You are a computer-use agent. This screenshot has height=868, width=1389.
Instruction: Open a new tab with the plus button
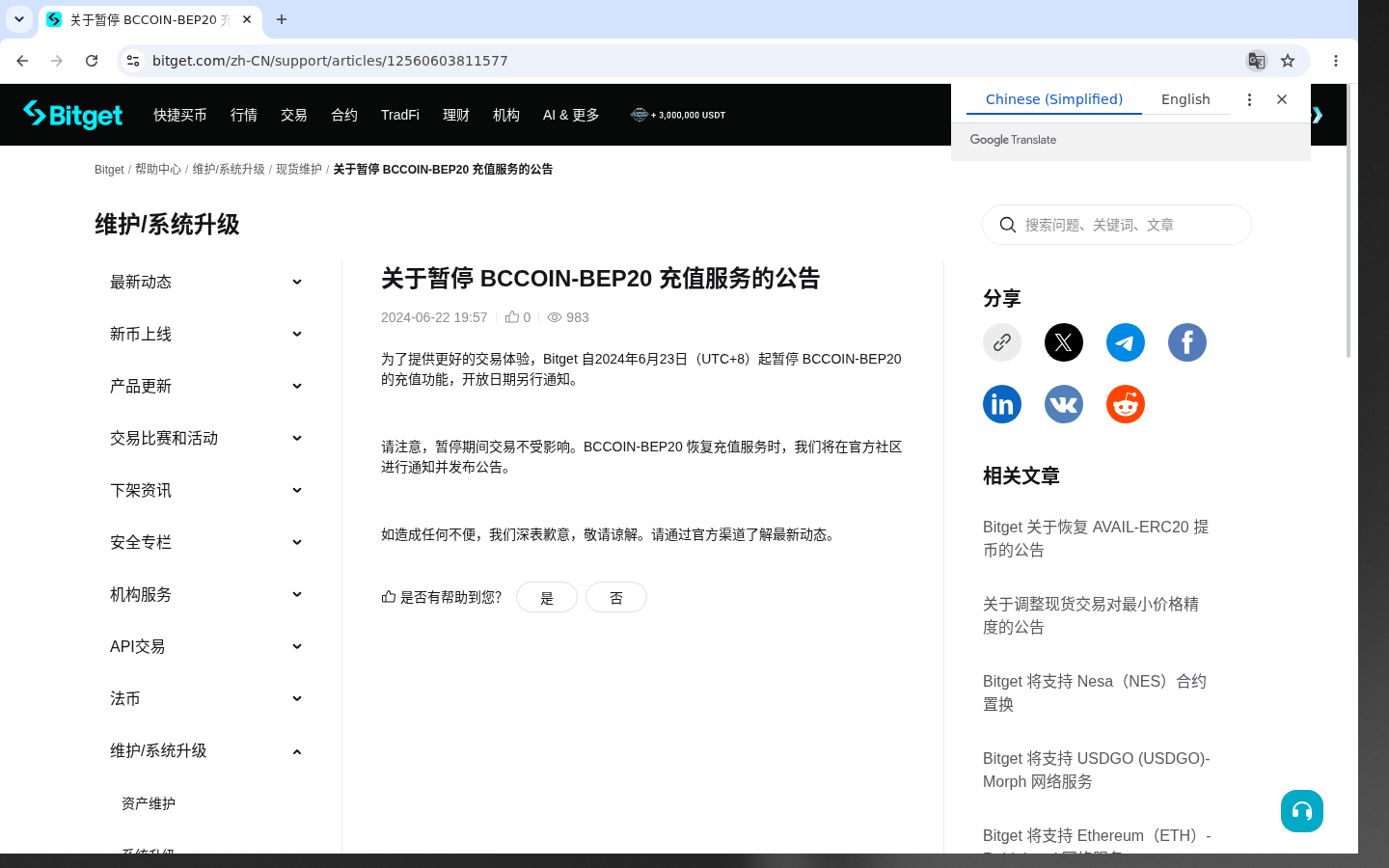282,19
